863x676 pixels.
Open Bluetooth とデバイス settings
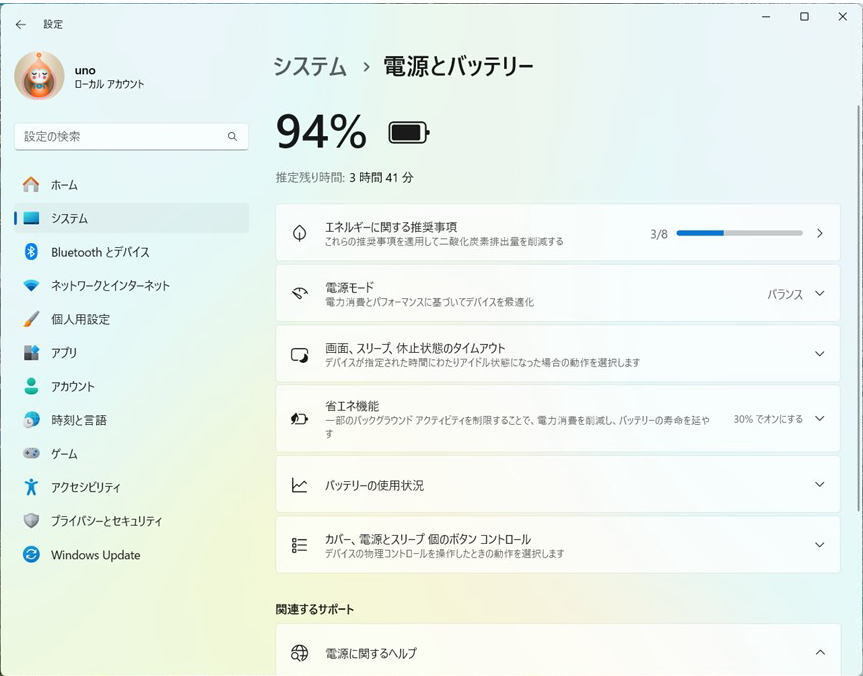pos(132,252)
